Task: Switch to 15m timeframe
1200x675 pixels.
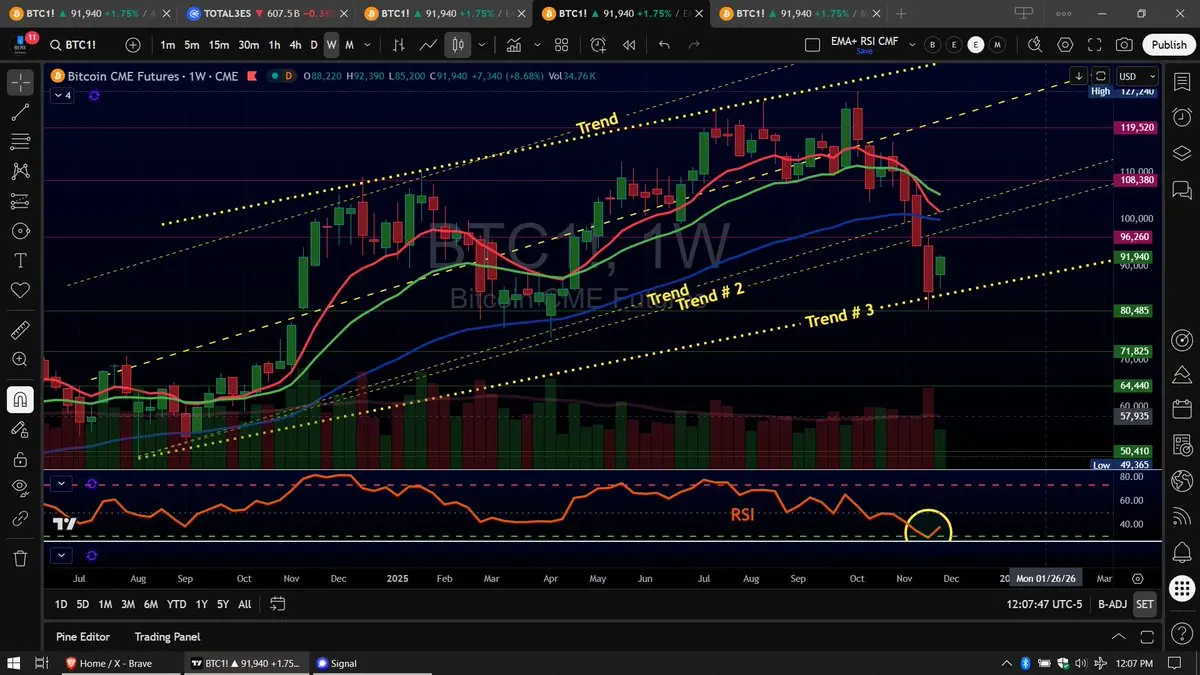Action: coord(218,45)
